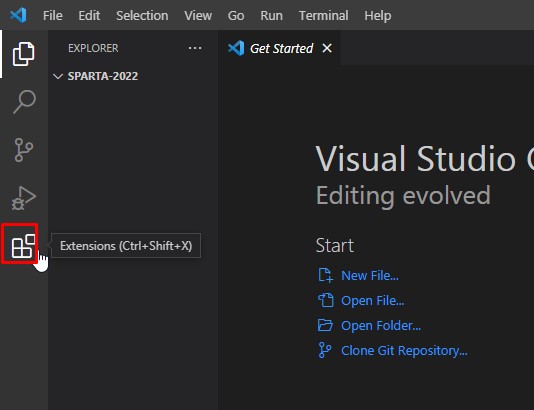Open the Go menu
Image resolution: width=534 pixels, height=410 pixels.
click(236, 16)
